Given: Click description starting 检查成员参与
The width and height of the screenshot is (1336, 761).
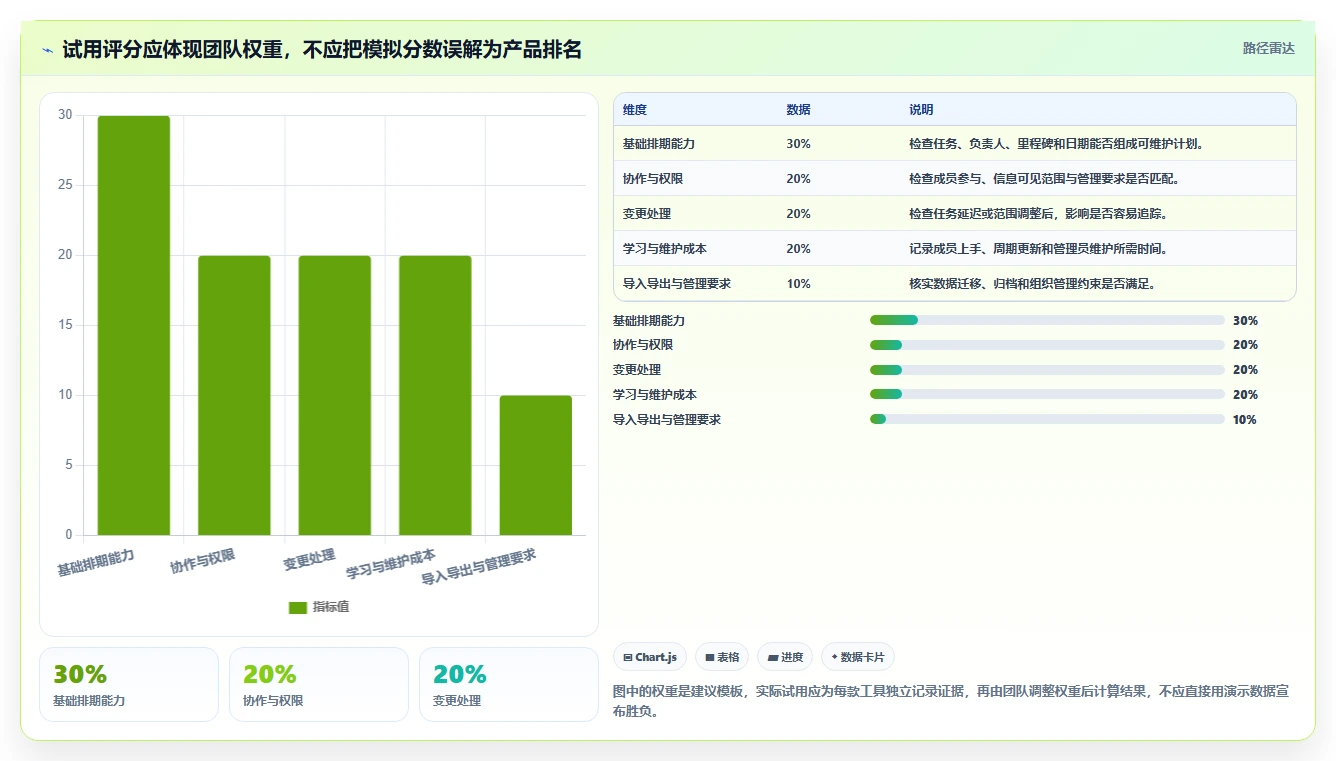Looking at the screenshot, I should tap(1045, 179).
